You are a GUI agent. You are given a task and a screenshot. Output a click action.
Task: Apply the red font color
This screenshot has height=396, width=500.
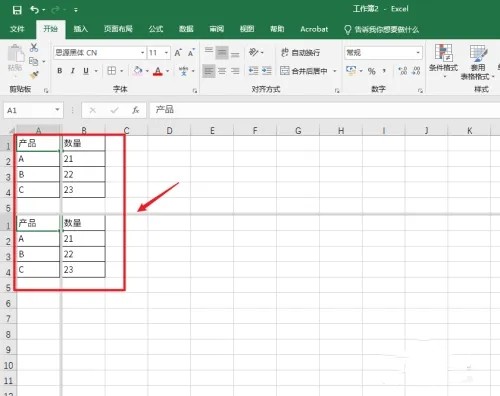tap(158, 71)
